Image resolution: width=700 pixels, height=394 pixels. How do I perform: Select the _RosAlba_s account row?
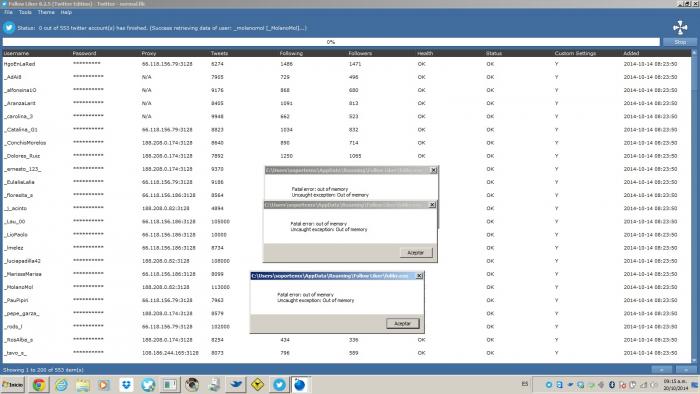[x=346, y=340]
